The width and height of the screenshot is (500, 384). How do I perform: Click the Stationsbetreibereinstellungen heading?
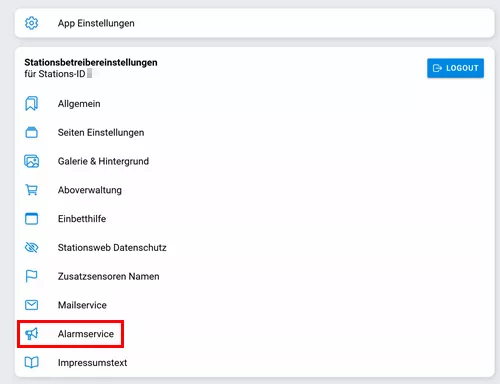pos(91,62)
